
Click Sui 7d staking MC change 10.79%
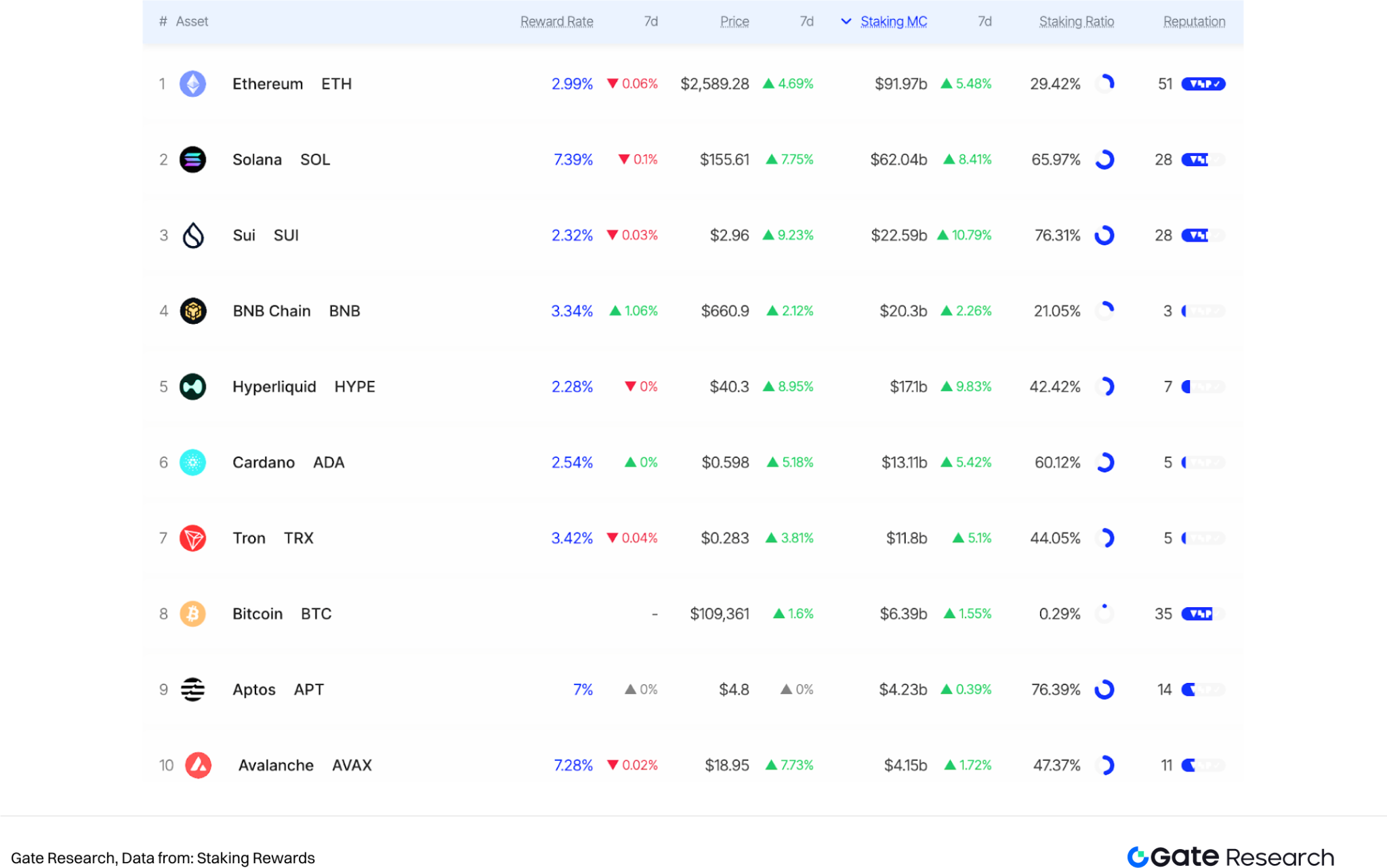pos(964,235)
